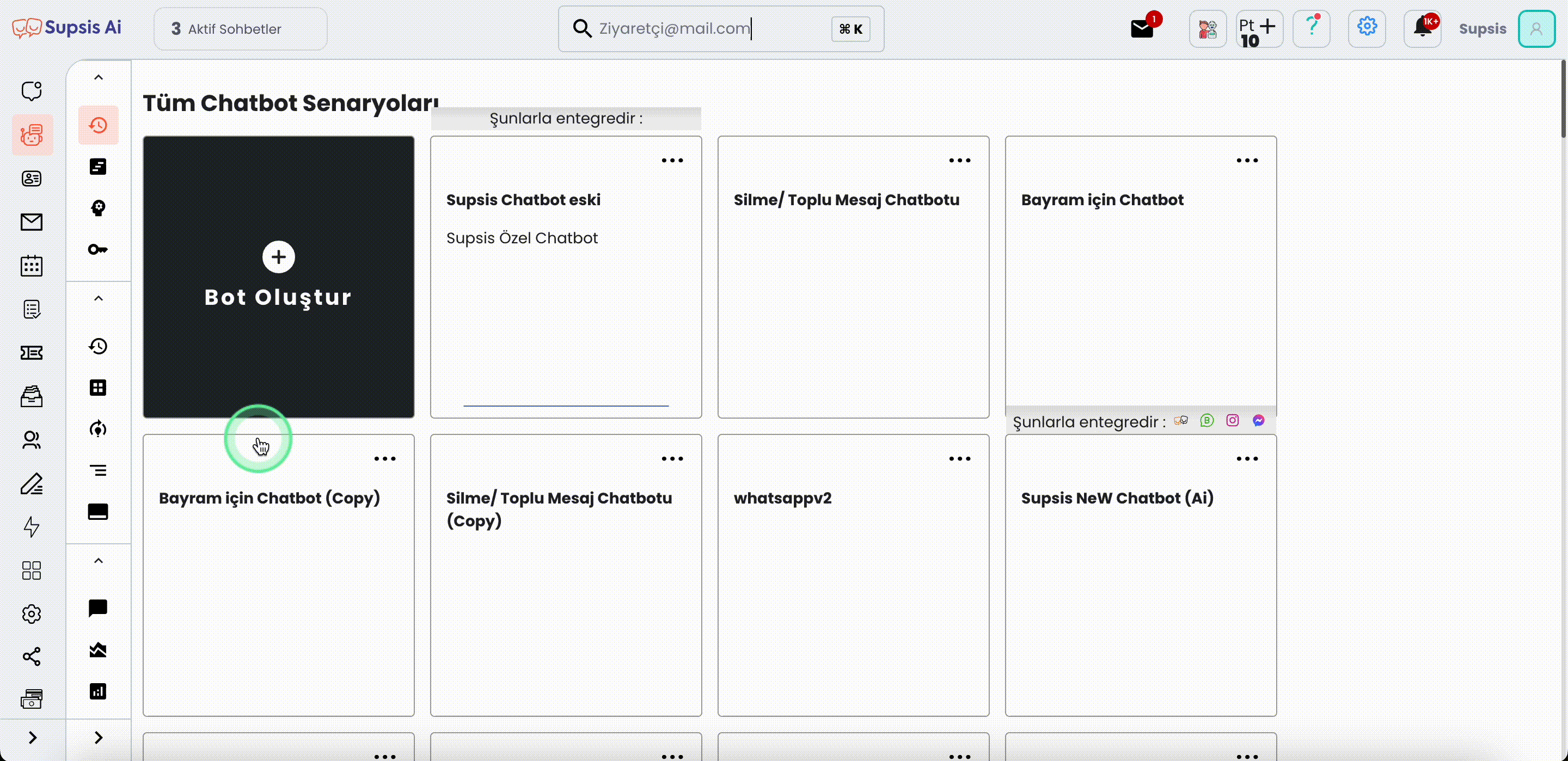Viewport: 1568px width, 761px height.
Task: Open the second history clock icon
Action: pos(98,346)
